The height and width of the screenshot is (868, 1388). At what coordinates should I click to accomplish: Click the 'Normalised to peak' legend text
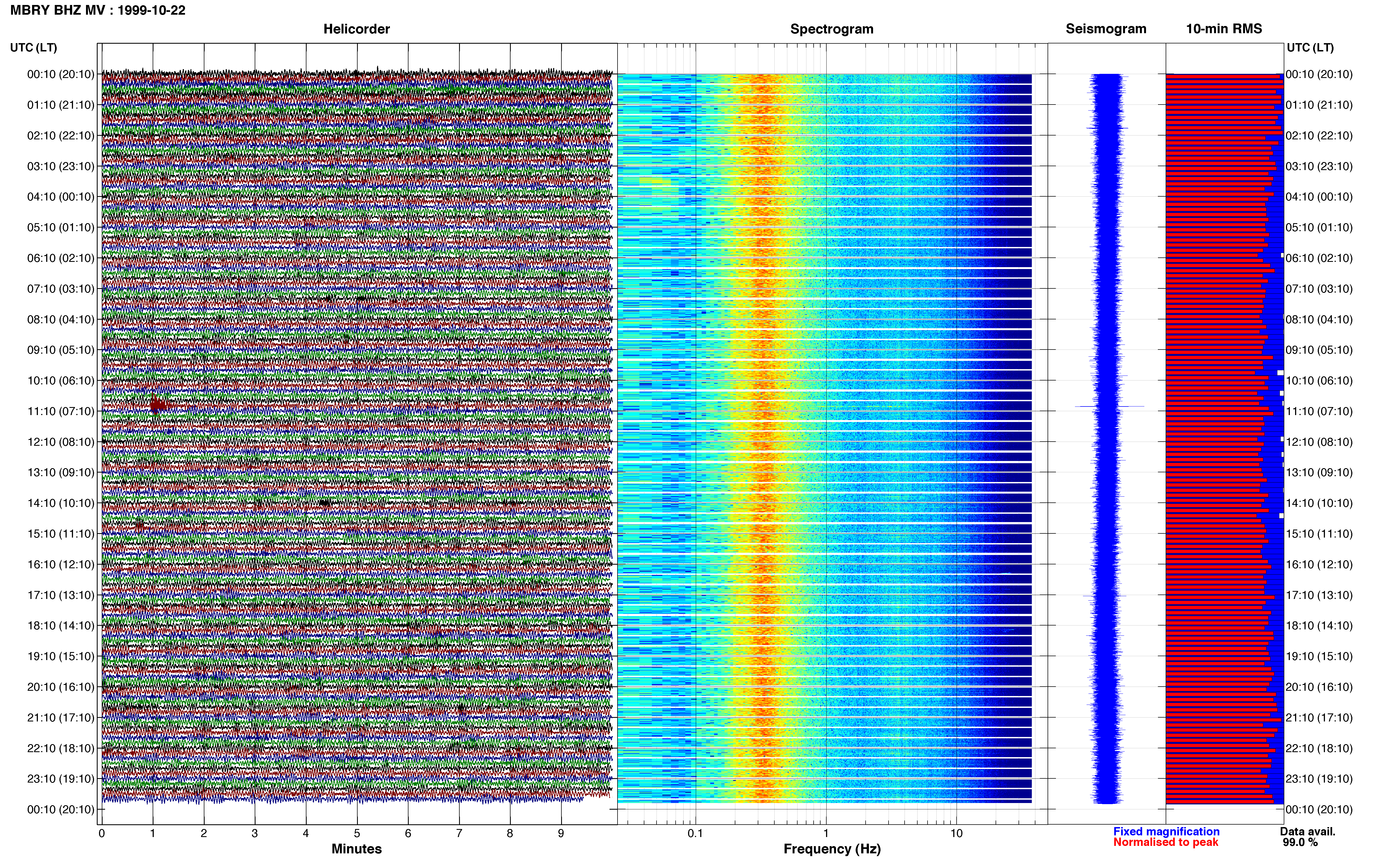[1165, 842]
